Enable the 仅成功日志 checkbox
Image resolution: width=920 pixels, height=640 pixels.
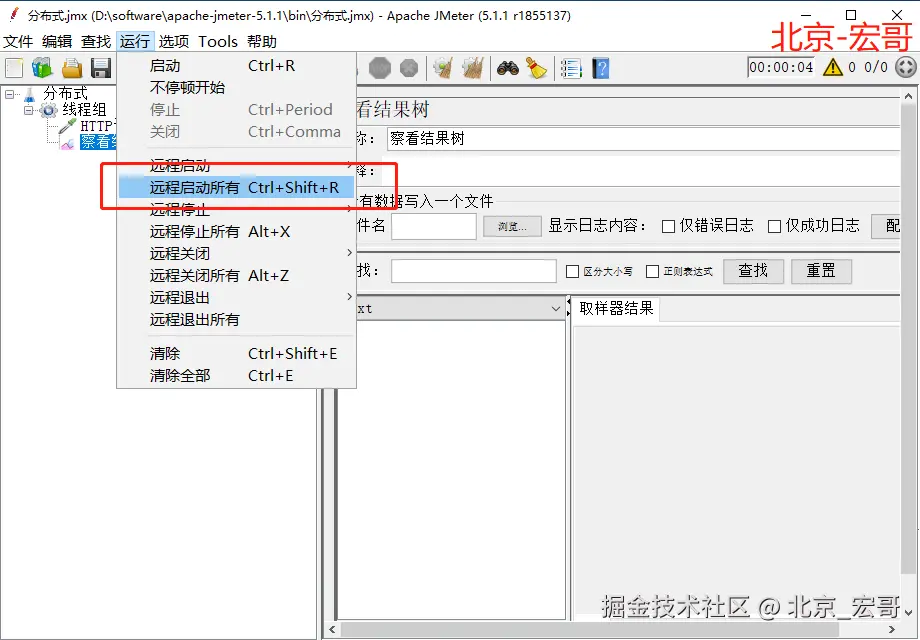774,226
